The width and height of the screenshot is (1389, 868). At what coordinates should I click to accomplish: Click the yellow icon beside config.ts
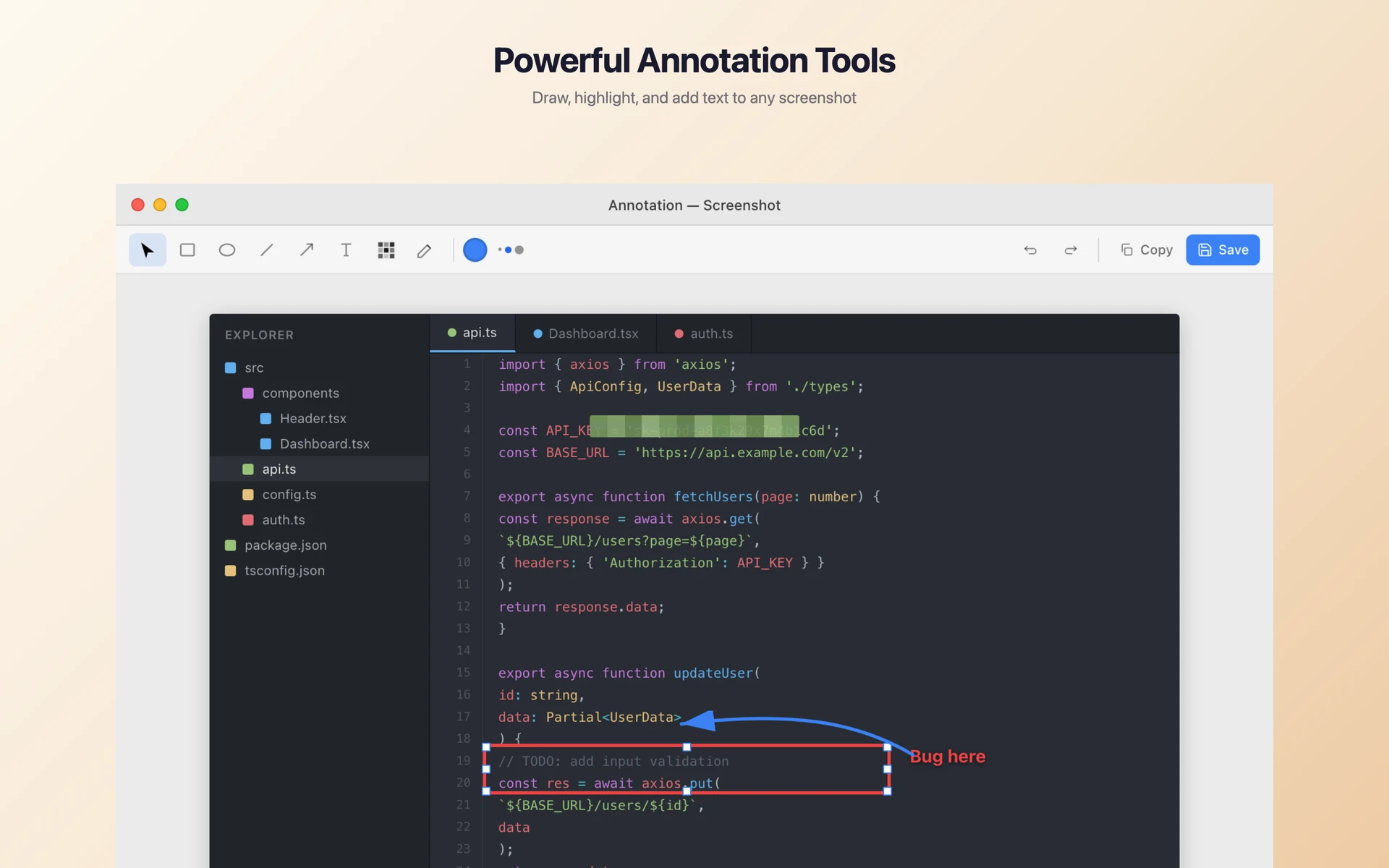coord(248,494)
